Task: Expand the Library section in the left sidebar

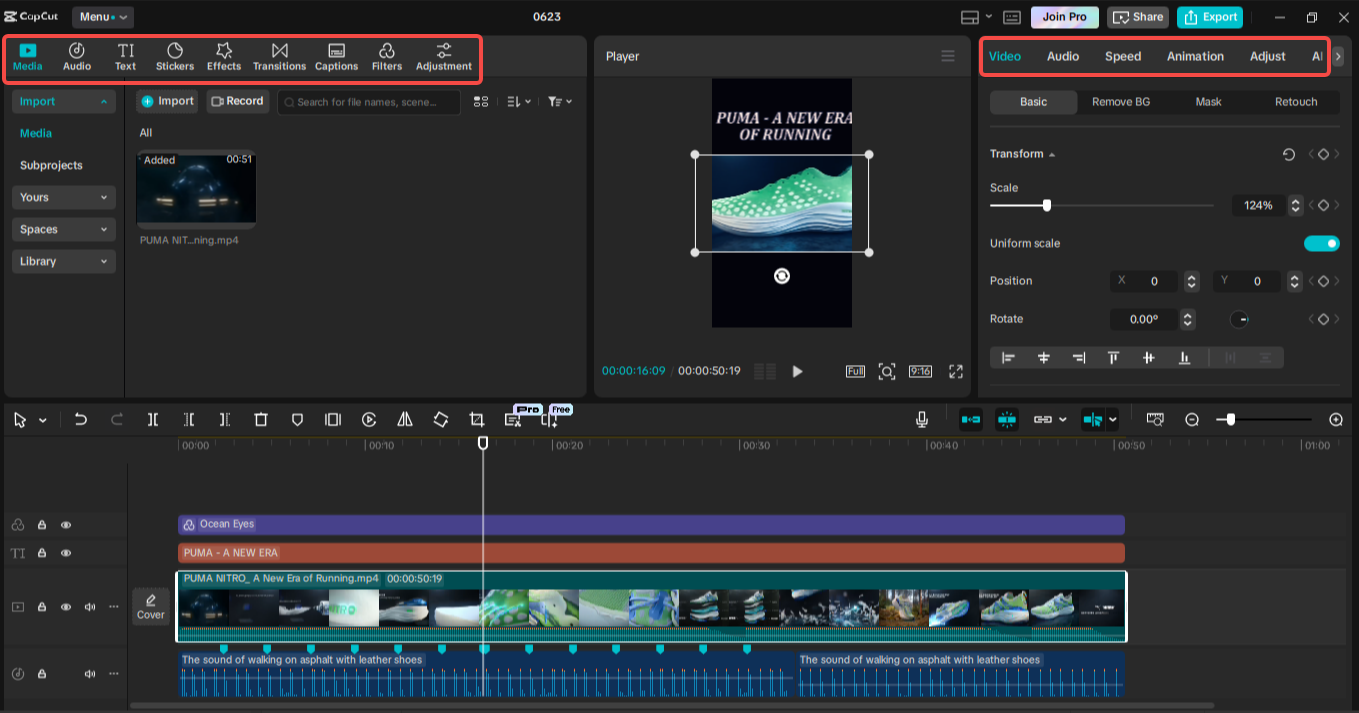Action: click(x=63, y=261)
